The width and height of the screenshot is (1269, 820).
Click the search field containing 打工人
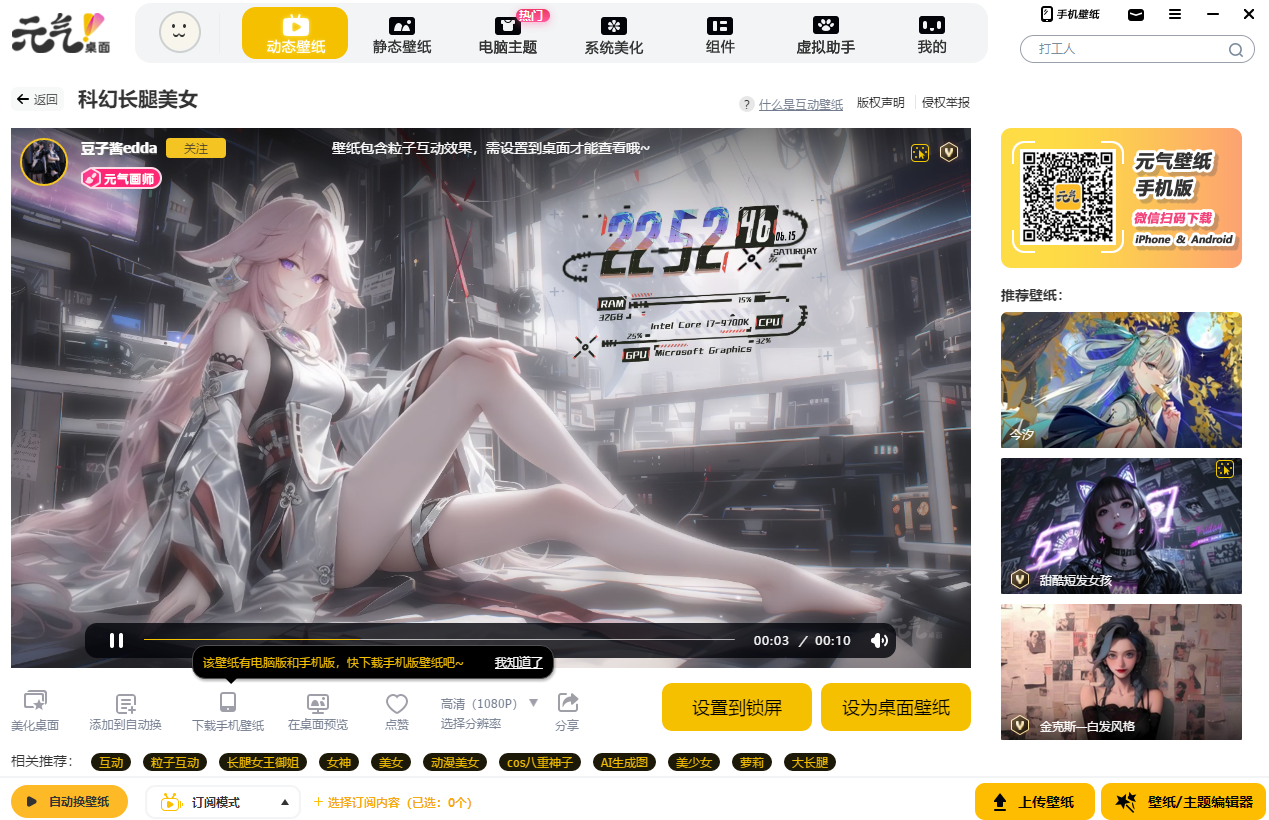click(x=1137, y=49)
